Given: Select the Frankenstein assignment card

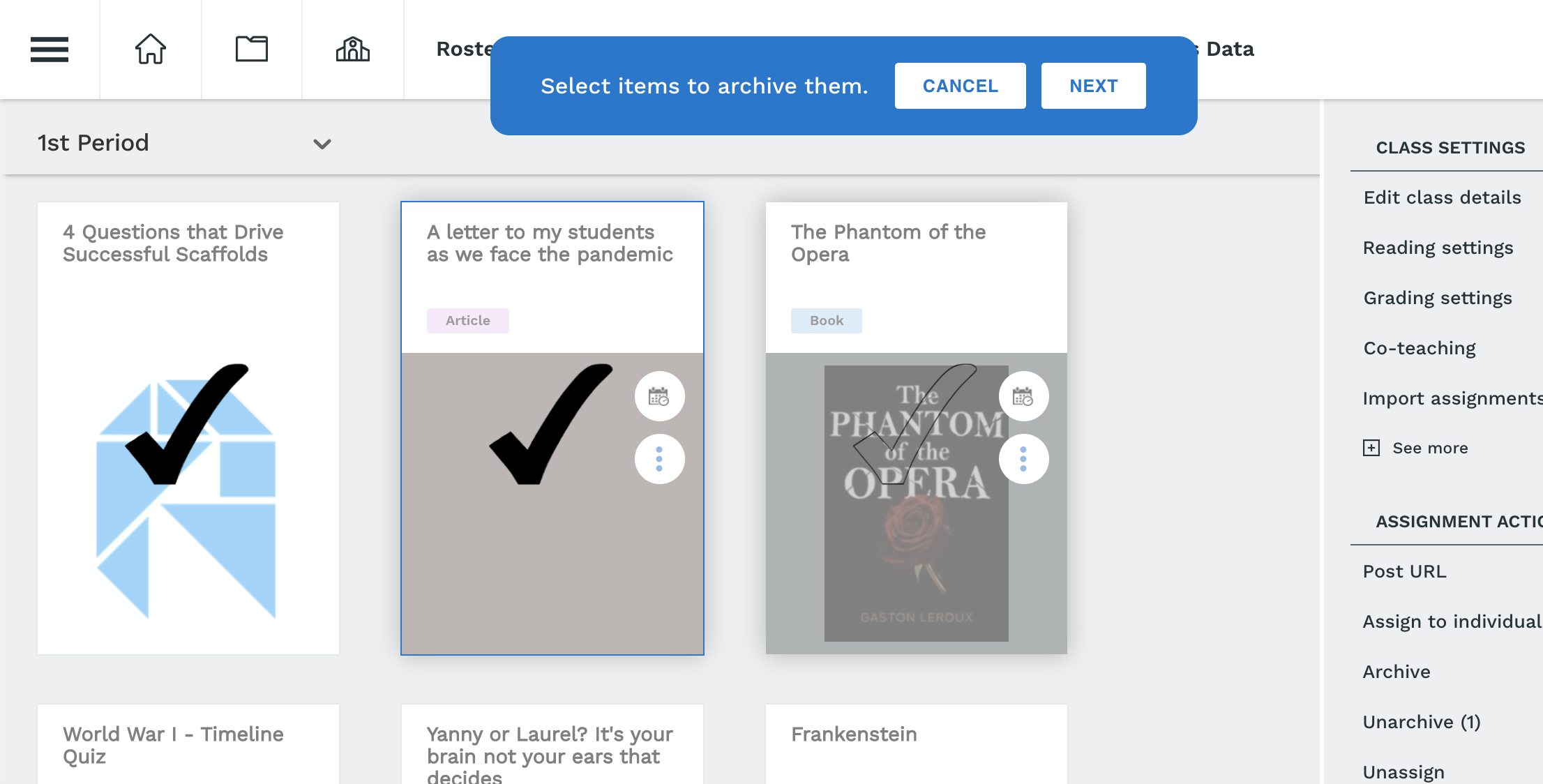Looking at the screenshot, I should tap(917, 744).
